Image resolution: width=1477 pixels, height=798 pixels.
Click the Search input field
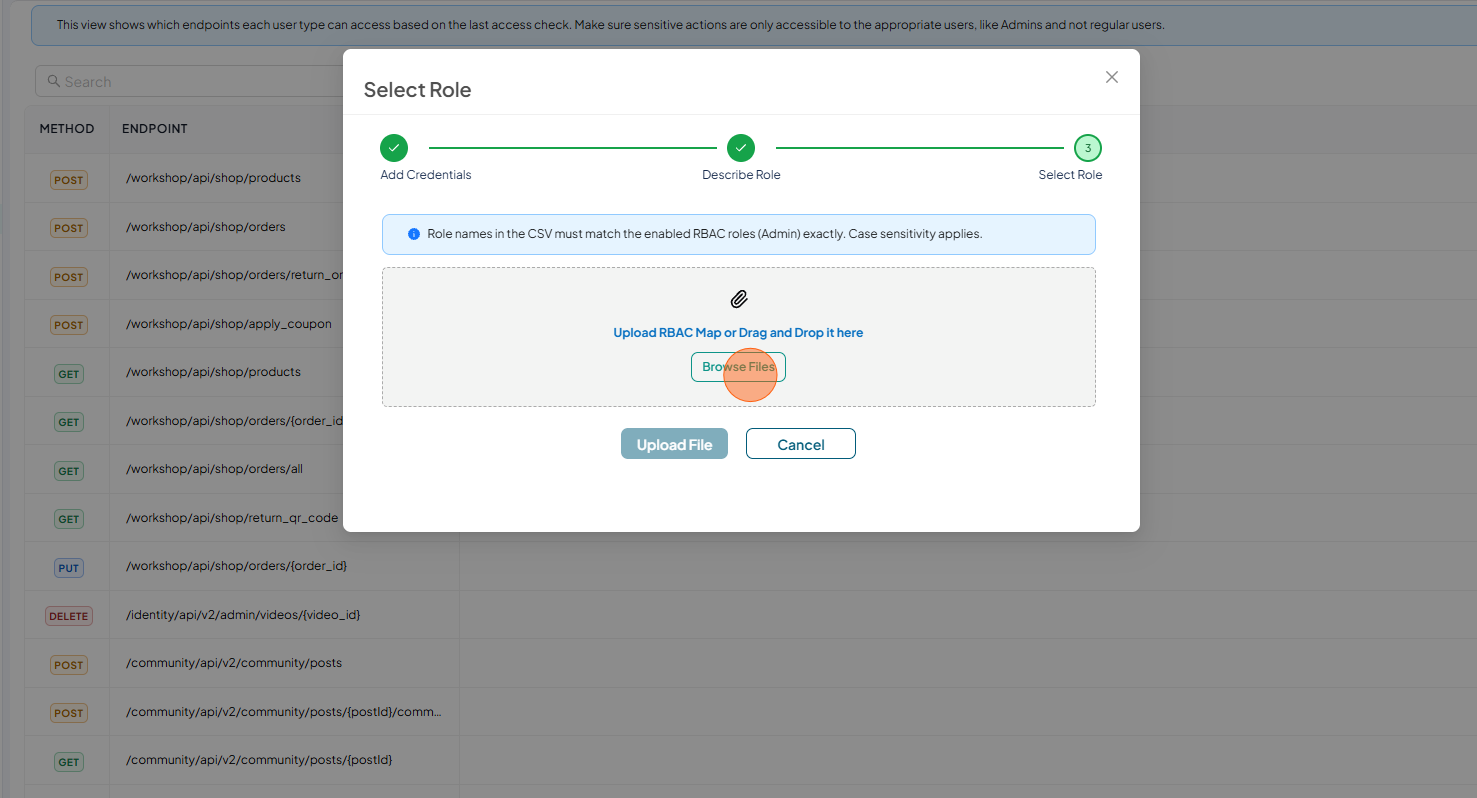tap(190, 81)
